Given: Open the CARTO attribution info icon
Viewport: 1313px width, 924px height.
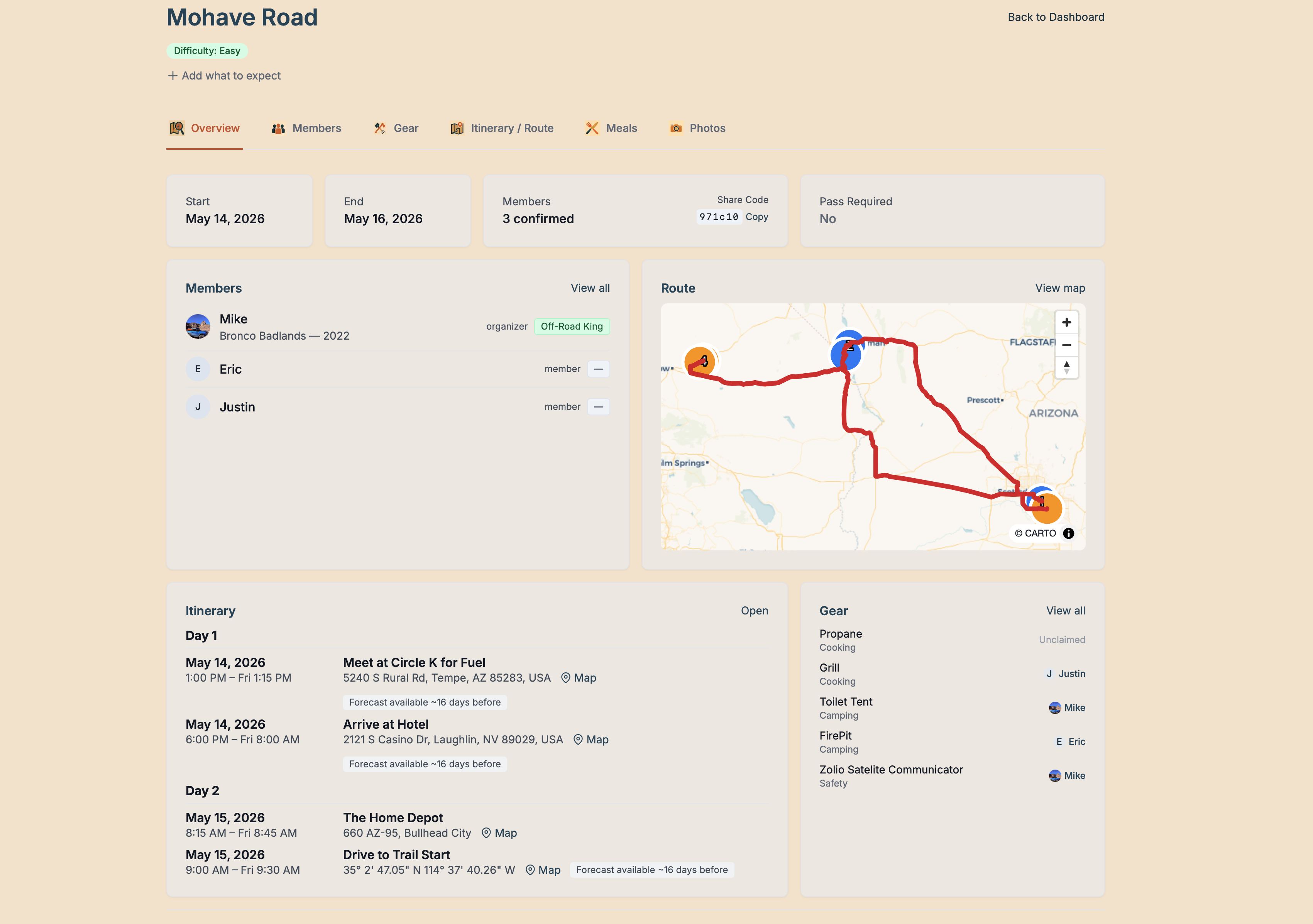Looking at the screenshot, I should click(x=1068, y=533).
